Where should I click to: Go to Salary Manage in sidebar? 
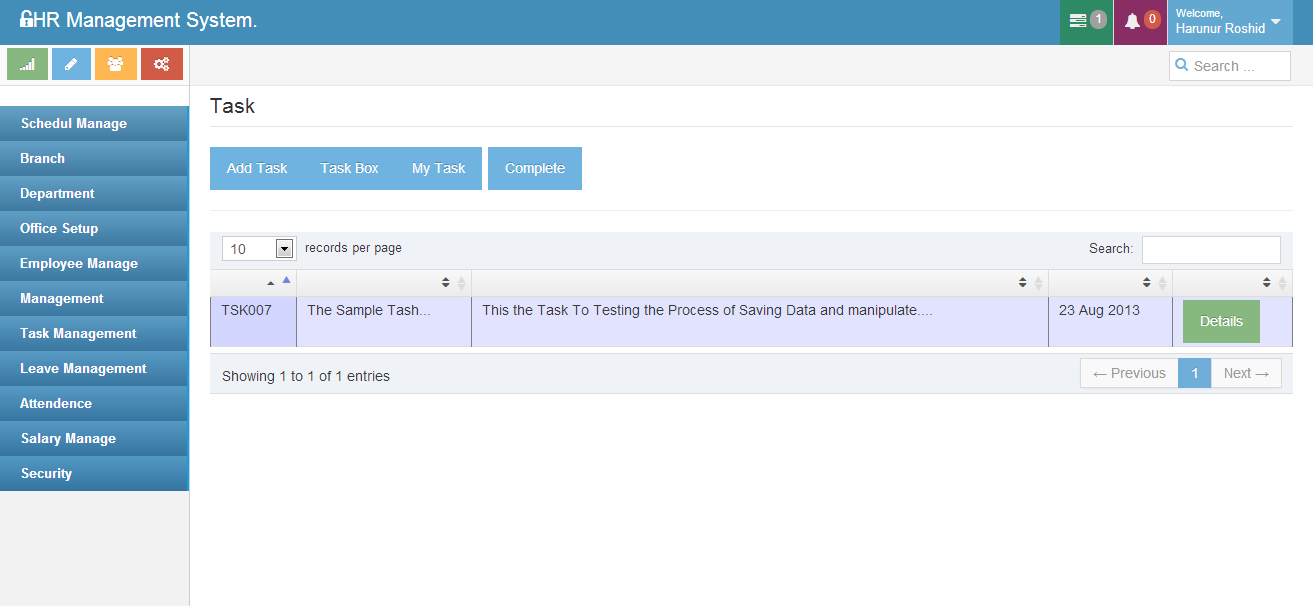[x=68, y=439]
